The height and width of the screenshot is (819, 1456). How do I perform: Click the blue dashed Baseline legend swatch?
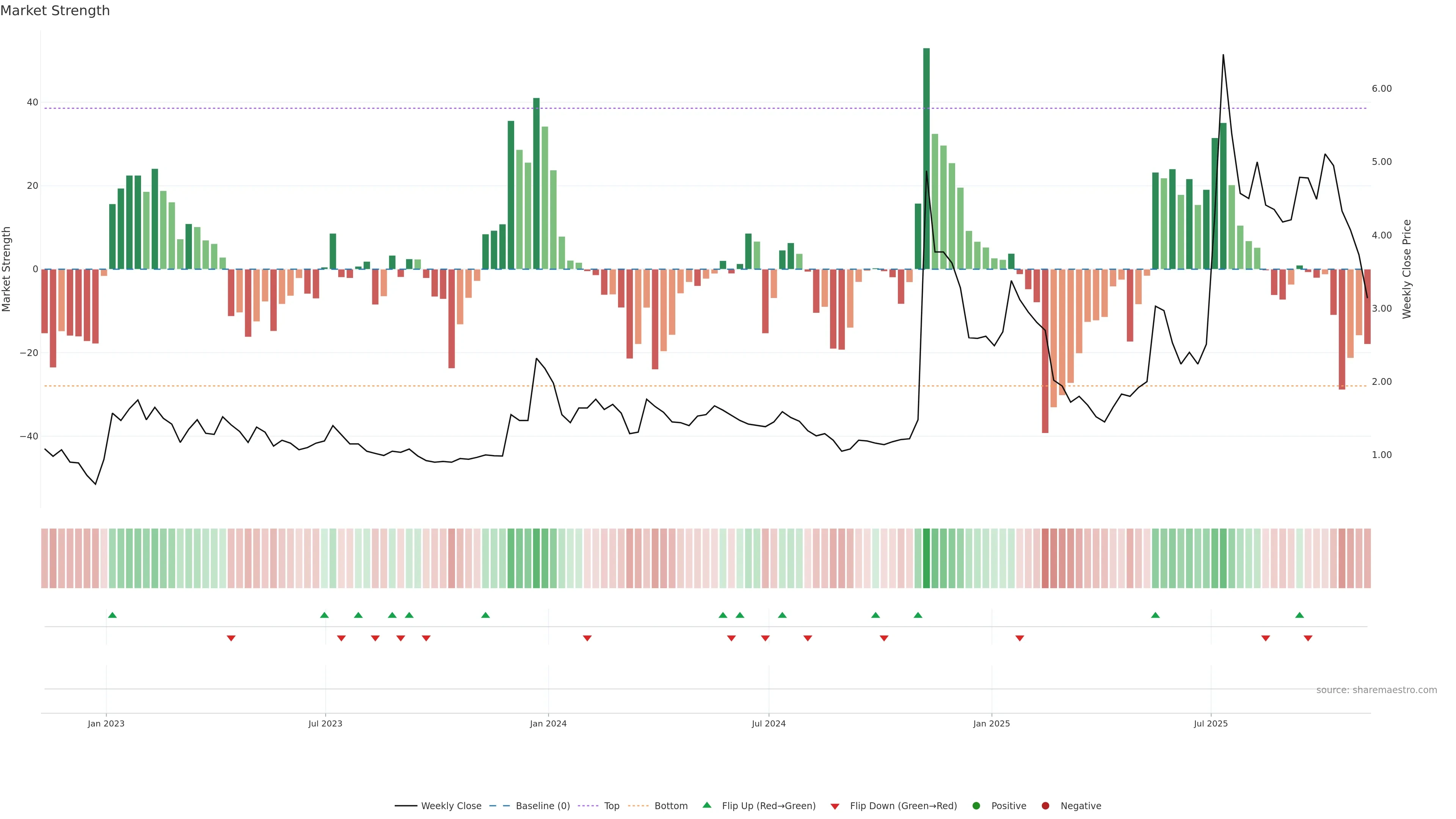499,806
